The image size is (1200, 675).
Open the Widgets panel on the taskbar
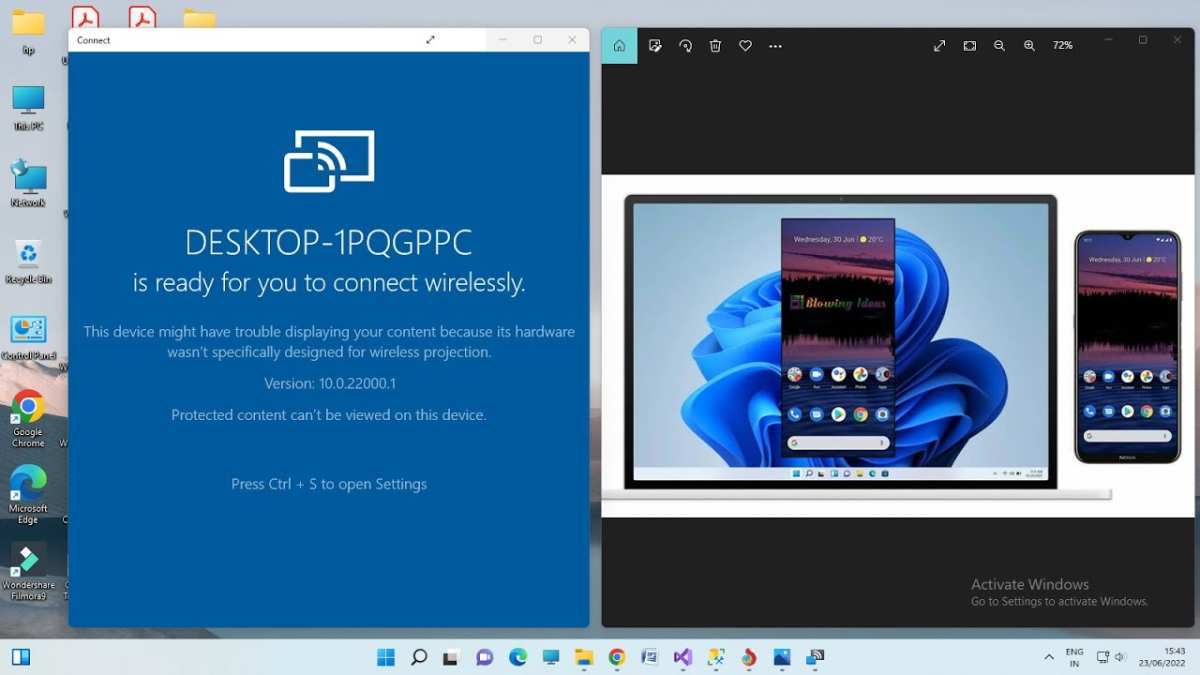pos(21,657)
